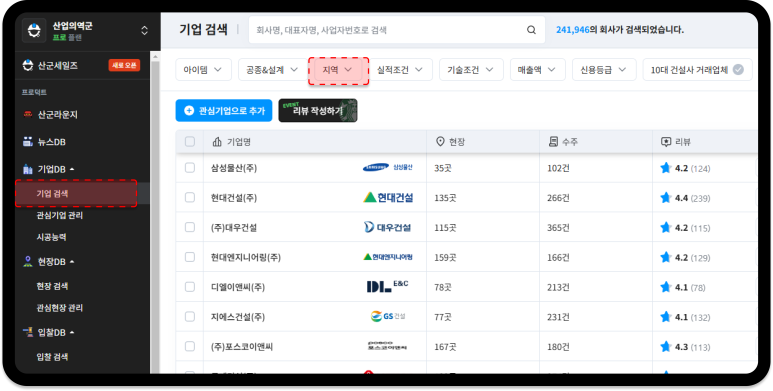Click the 현대엔지니어링 company logo

tap(388, 257)
